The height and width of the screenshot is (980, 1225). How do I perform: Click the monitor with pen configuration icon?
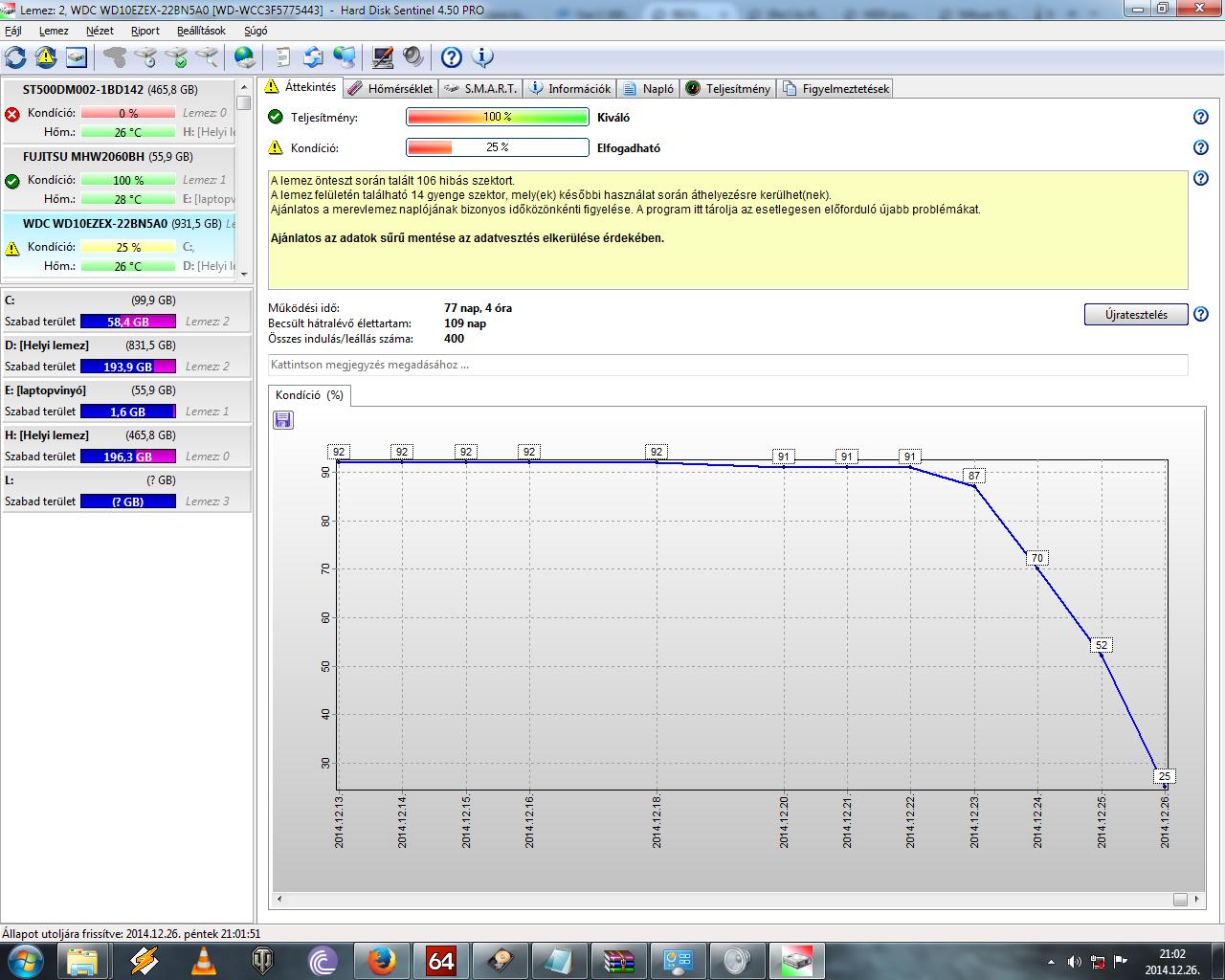(x=383, y=56)
